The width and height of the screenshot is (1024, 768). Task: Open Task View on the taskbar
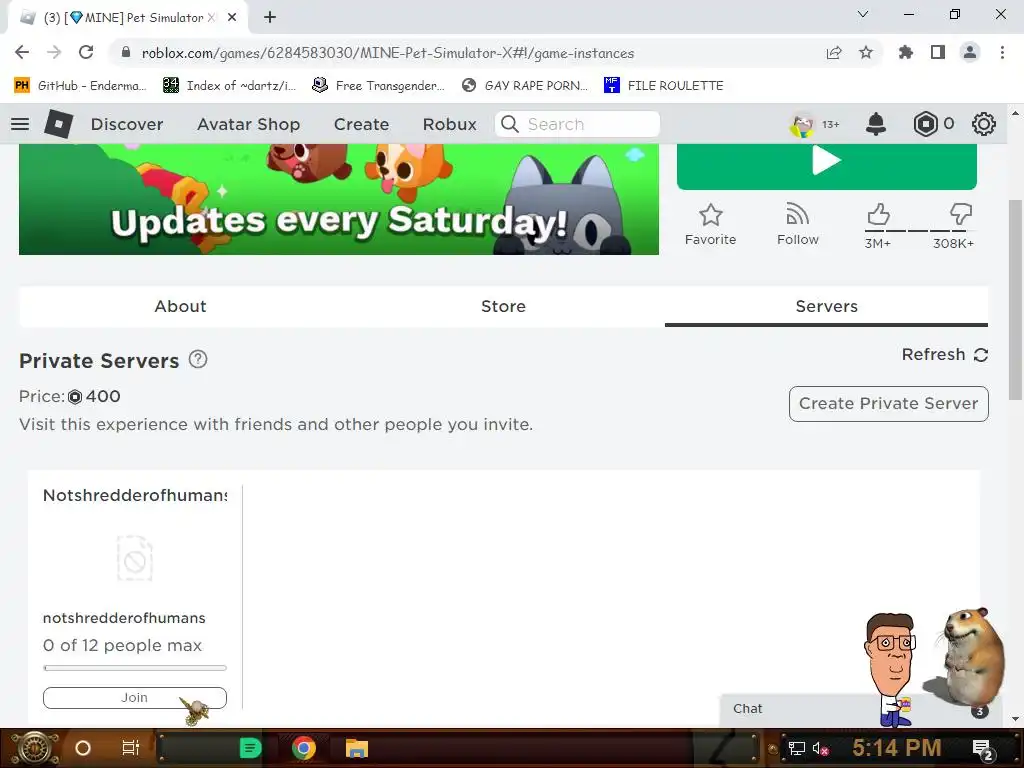131,748
